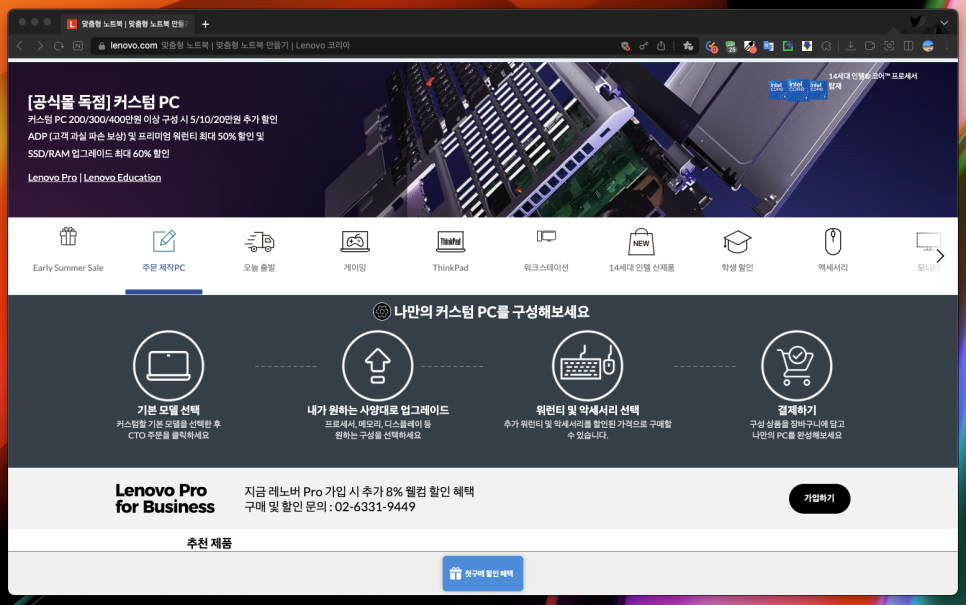Click the 나만의 커스텀 PC를 구성해보세요 heading
This screenshot has width=966, height=605.
[492, 312]
